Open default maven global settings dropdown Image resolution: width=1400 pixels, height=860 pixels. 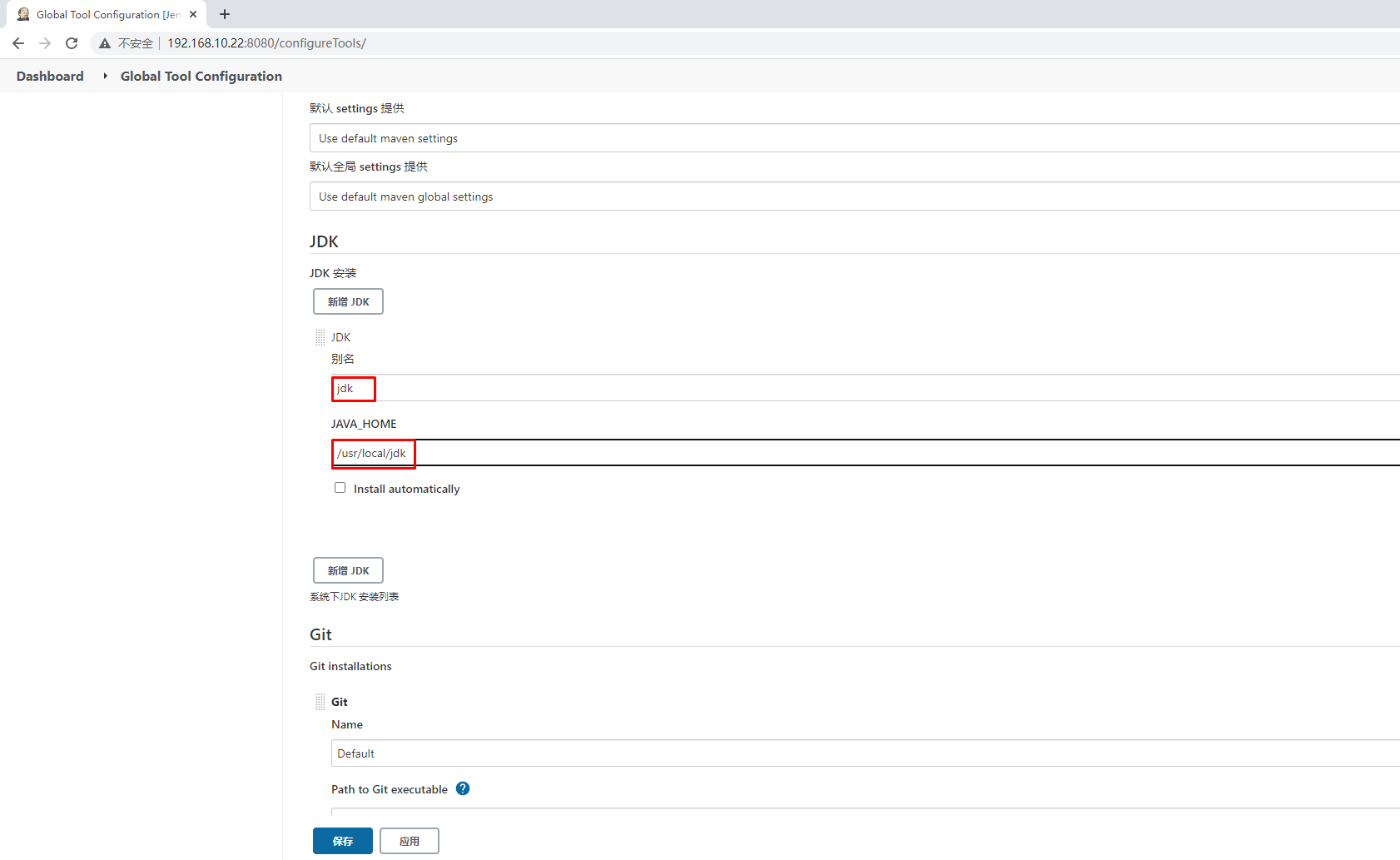849,196
